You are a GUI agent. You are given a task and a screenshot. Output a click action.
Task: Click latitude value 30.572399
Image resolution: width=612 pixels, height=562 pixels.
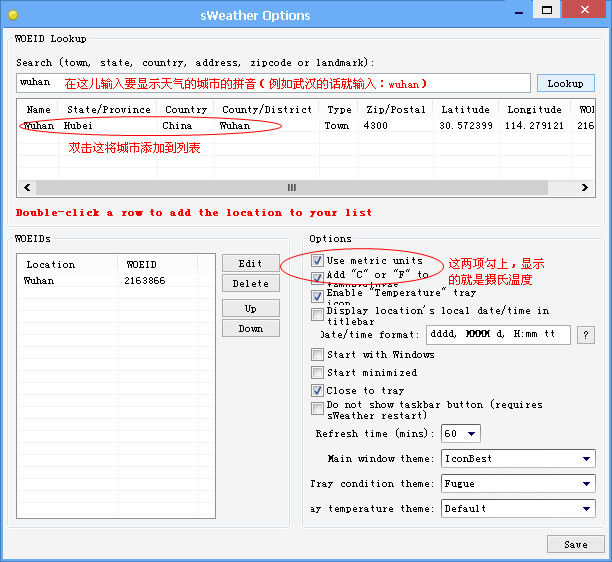[466, 126]
